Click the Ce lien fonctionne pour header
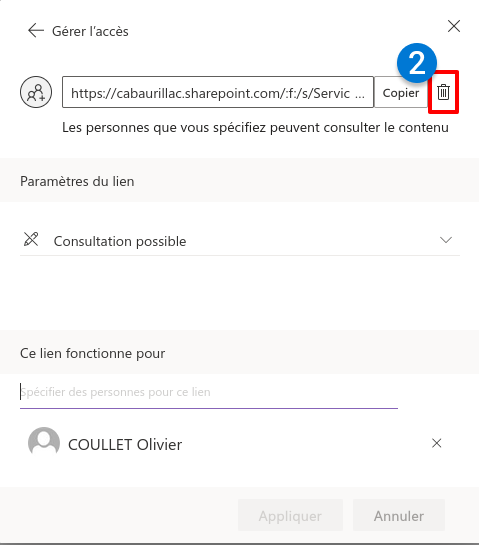 point(92,353)
